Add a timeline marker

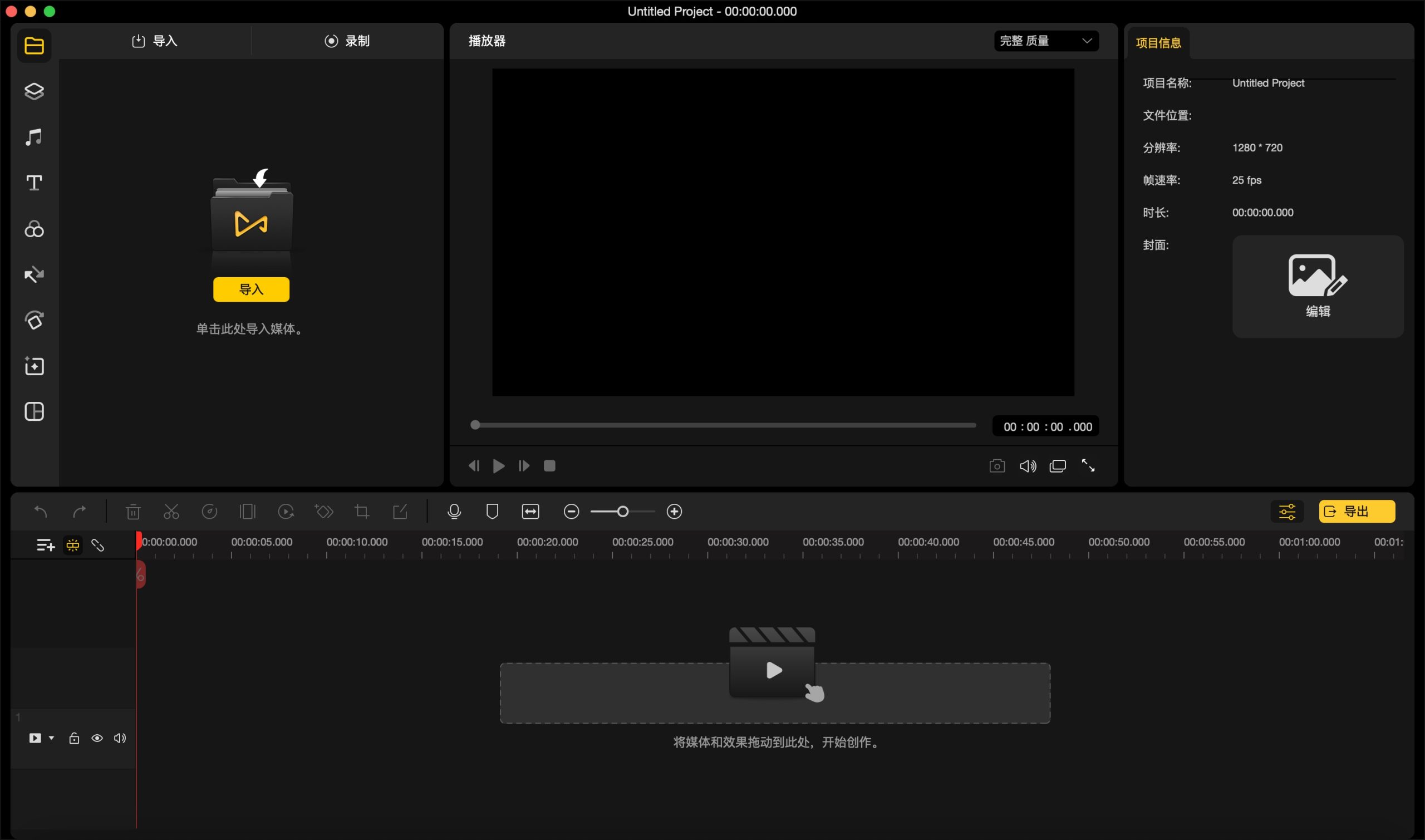click(493, 512)
